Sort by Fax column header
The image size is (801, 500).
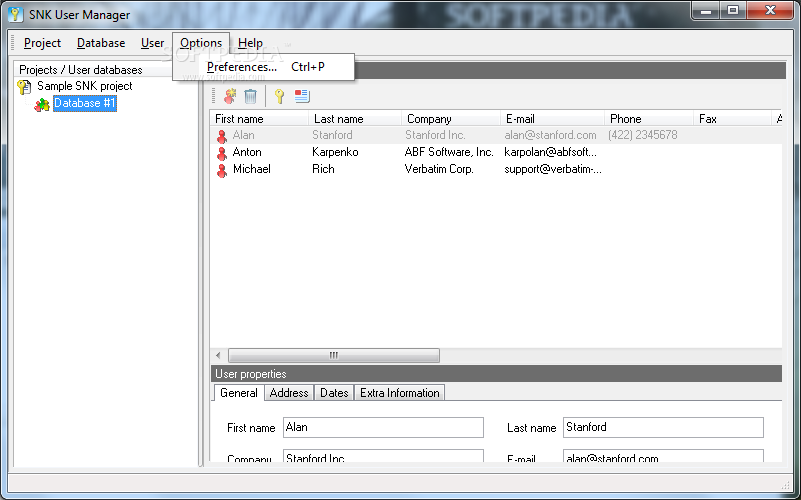pyautogui.click(x=733, y=119)
